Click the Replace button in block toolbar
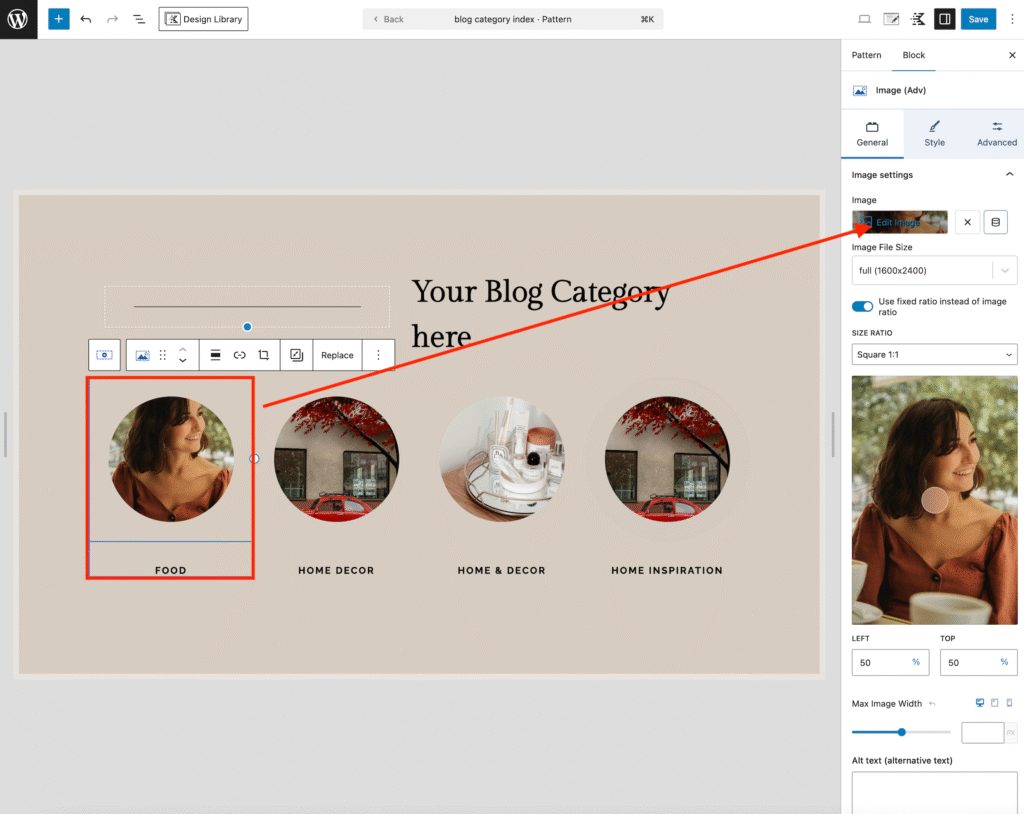 [x=337, y=355]
